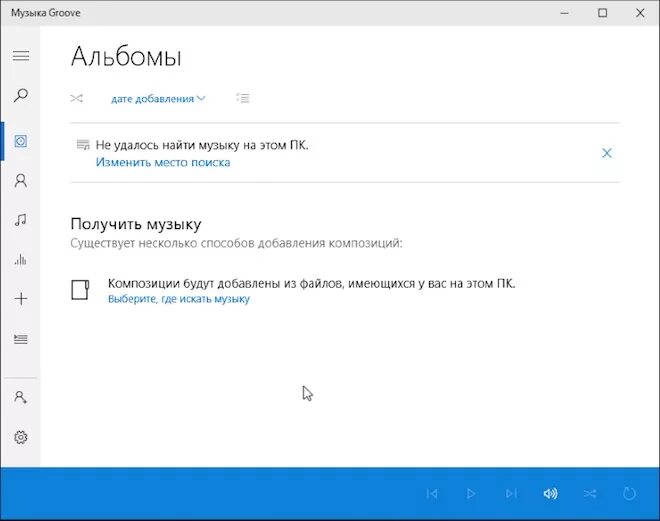Open the Songs music note icon

(21, 219)
